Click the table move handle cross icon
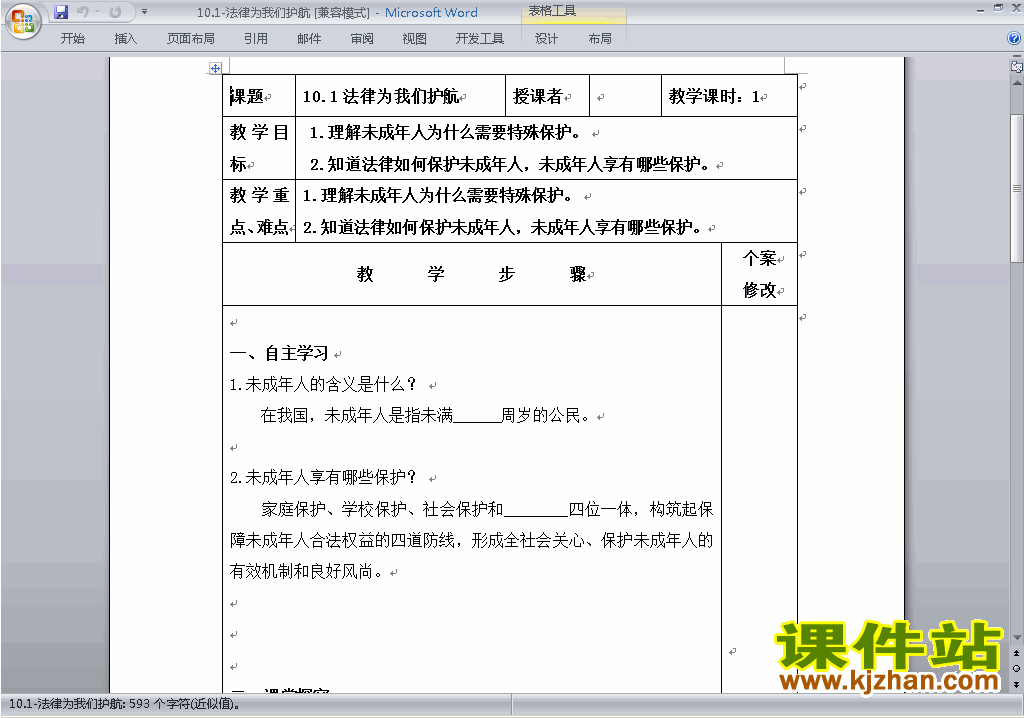This screenshot has width=1024, height=718. click(215, 68)
